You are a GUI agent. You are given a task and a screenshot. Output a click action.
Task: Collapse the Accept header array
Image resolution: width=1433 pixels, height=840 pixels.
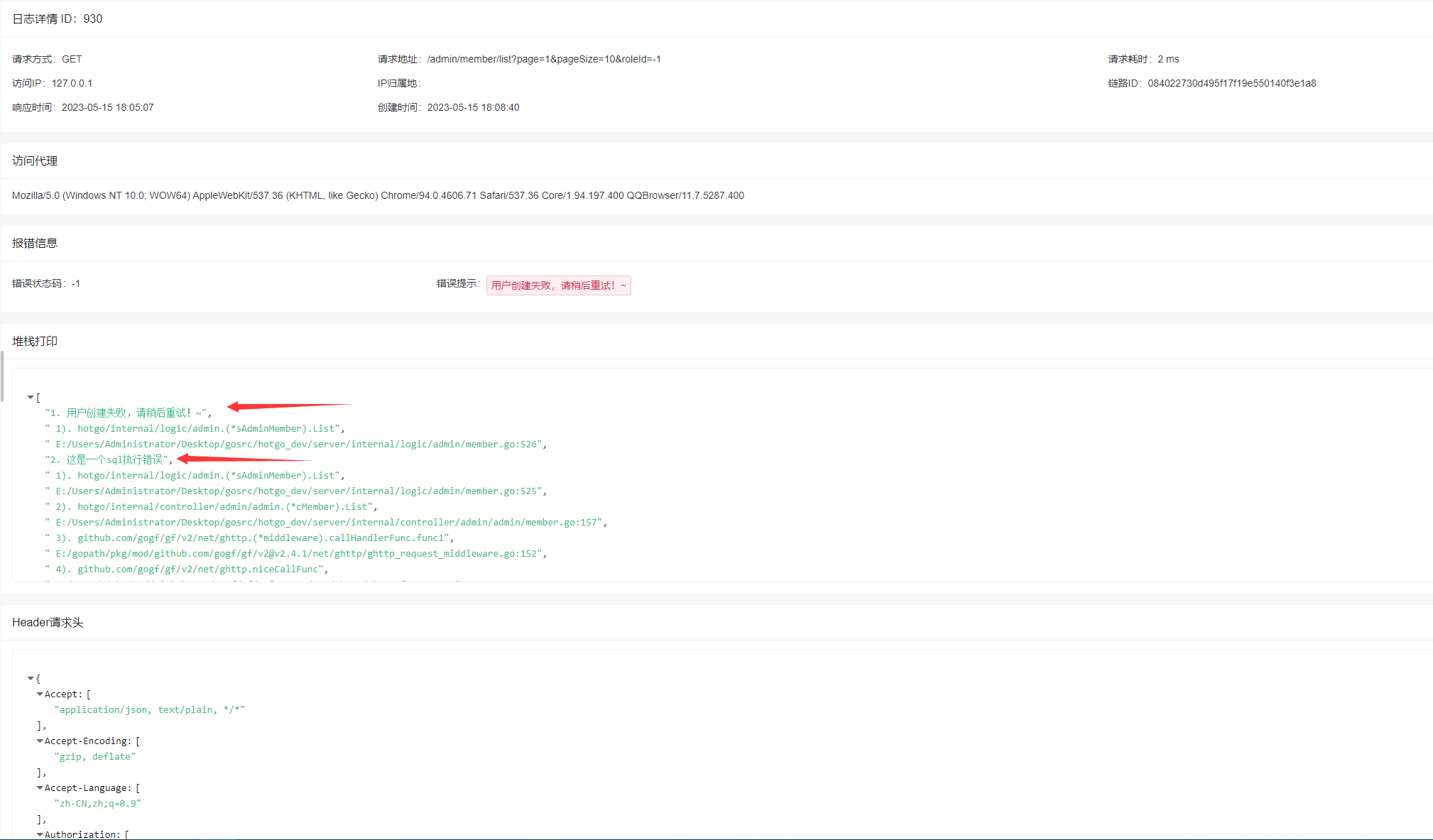click(40, 694)
